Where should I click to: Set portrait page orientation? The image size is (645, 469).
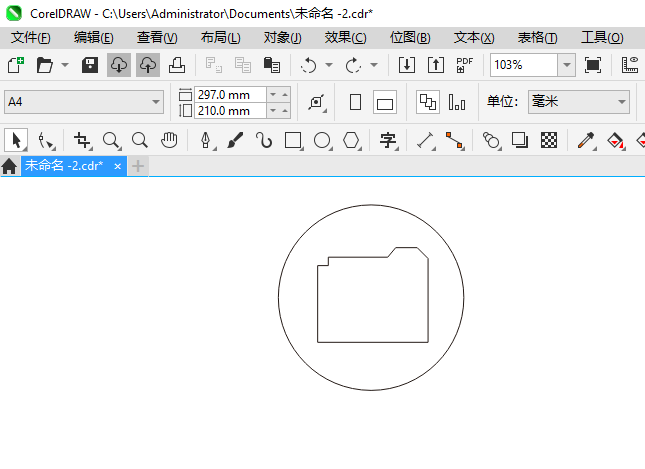point(355,102)
